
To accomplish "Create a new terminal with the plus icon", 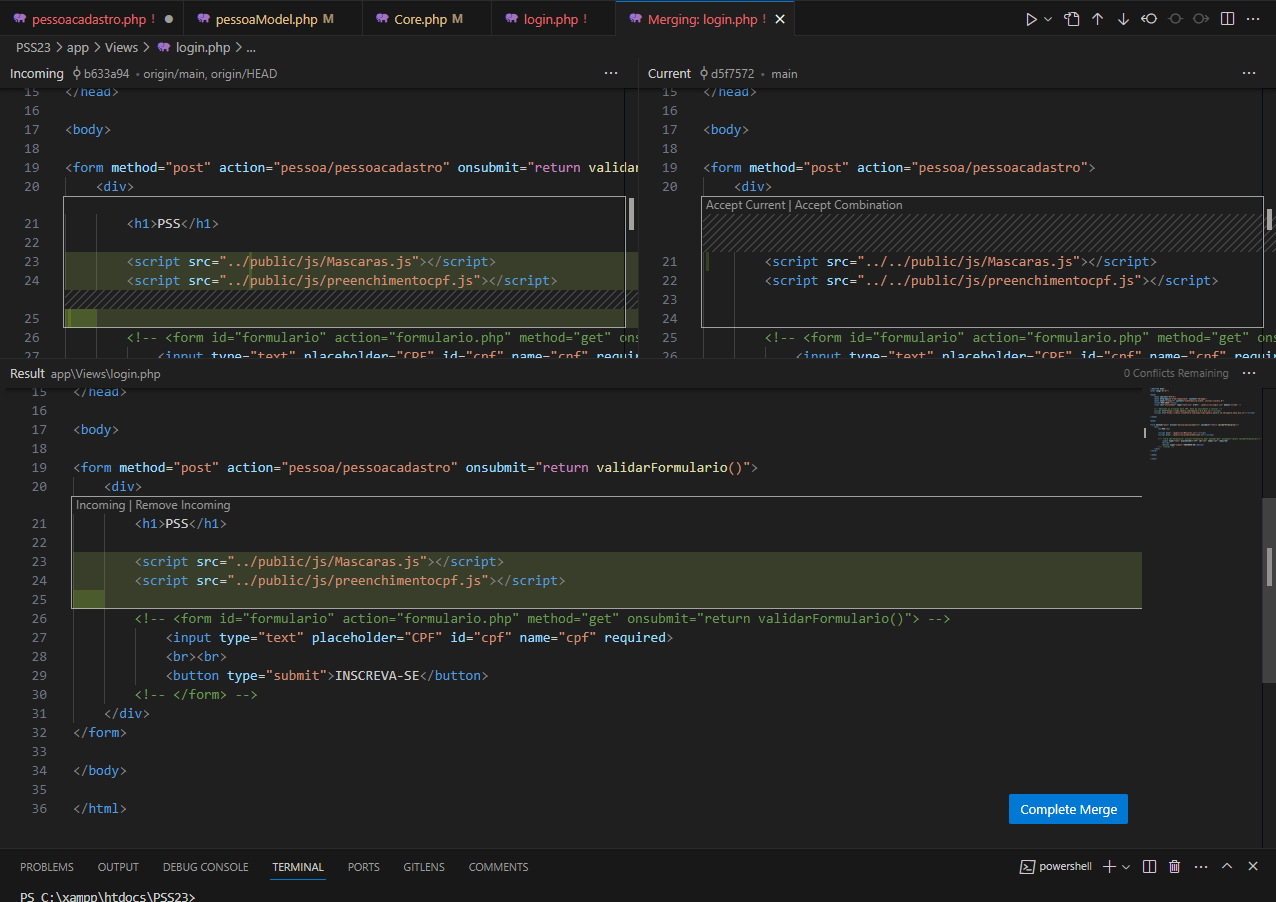I will [x=1108, y=867].
